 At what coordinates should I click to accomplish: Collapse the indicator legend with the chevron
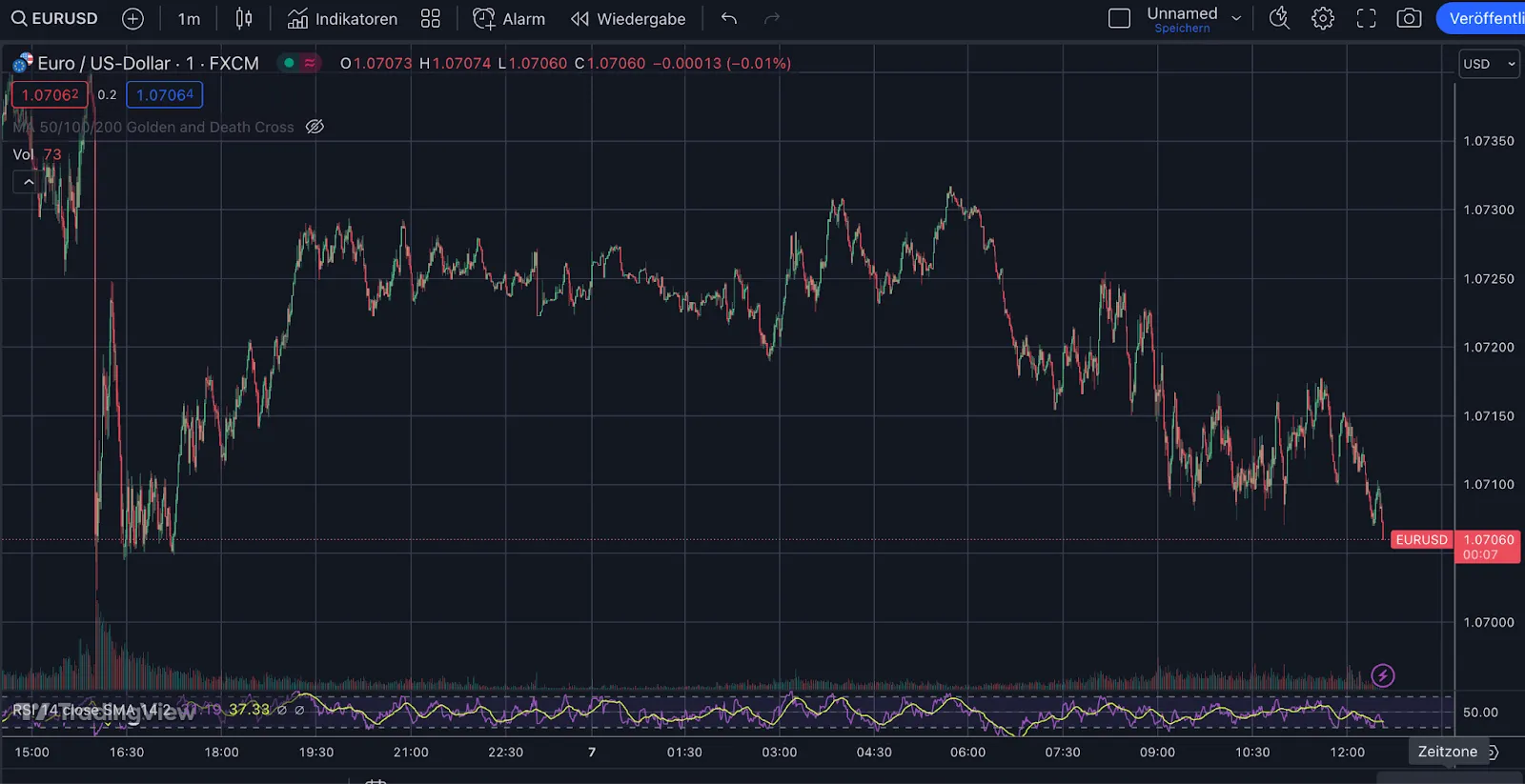tap(29, 181)
